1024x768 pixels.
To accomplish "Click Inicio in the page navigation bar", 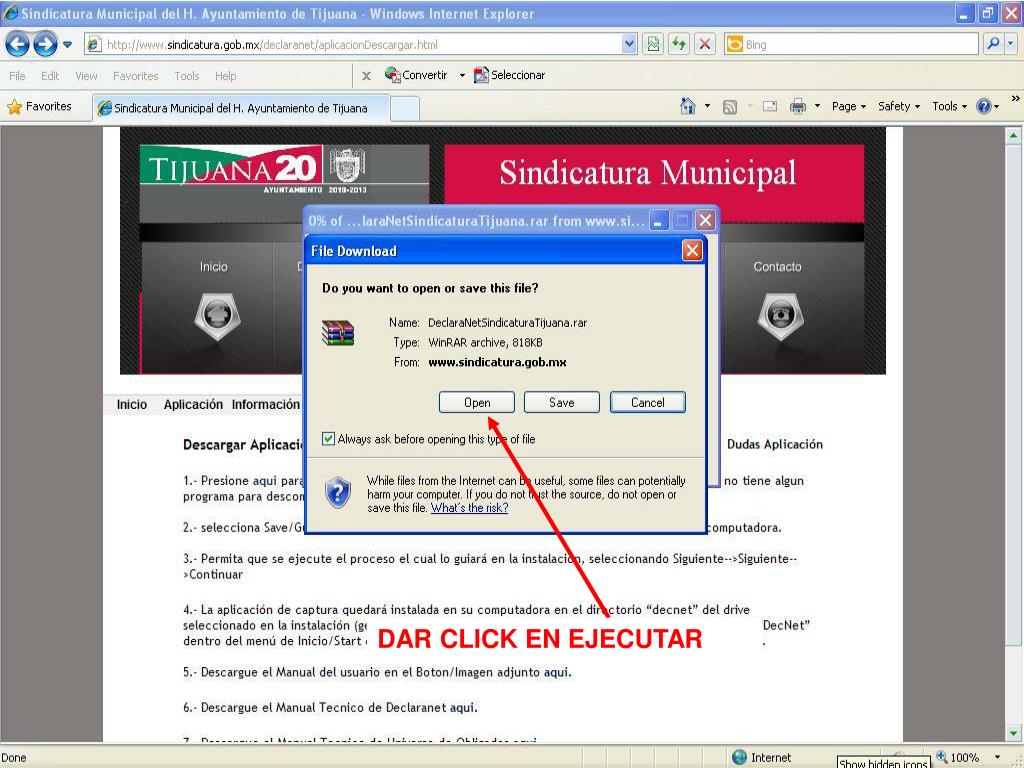I will pyautogui.click(x=132, y=405).
